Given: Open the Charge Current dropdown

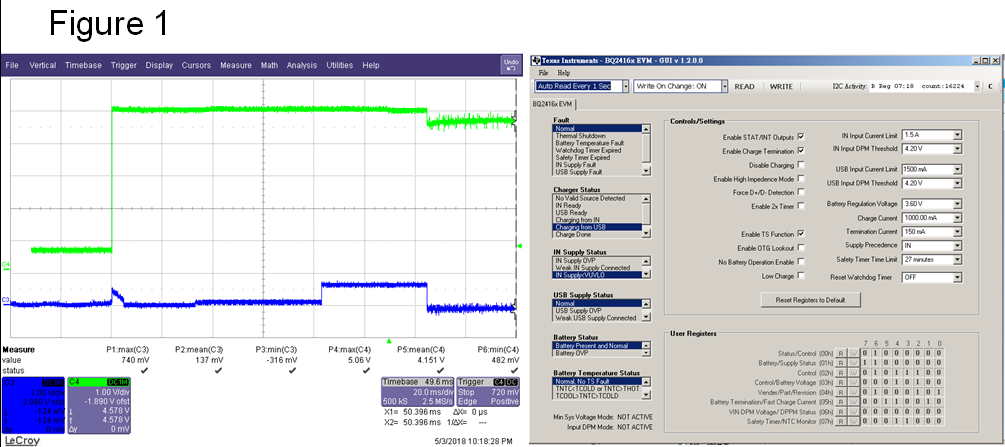Looking at the screenshot, I should coord(957,217).
